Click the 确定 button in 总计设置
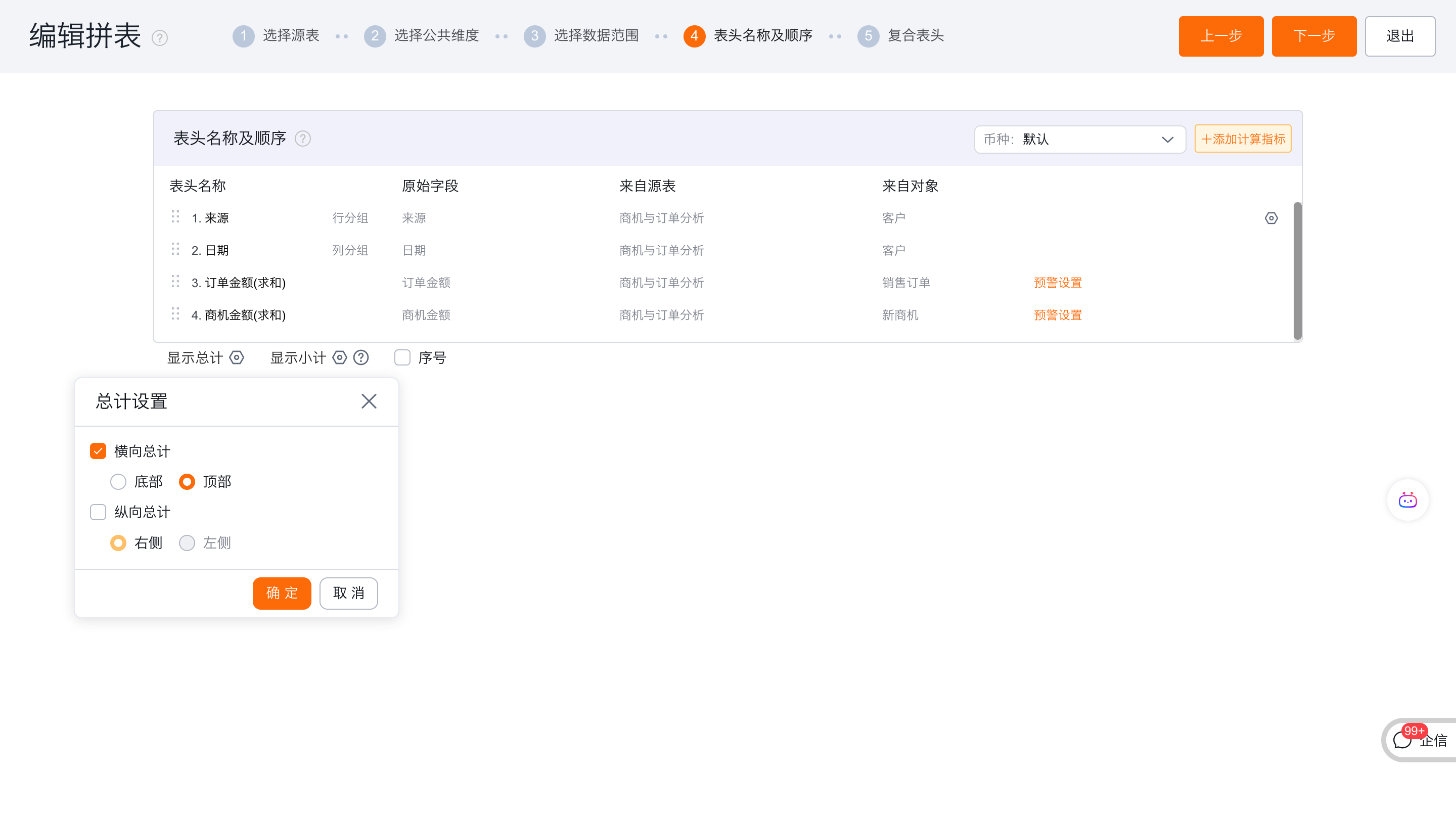The image size is (1456, 821). tap(282, 592)
